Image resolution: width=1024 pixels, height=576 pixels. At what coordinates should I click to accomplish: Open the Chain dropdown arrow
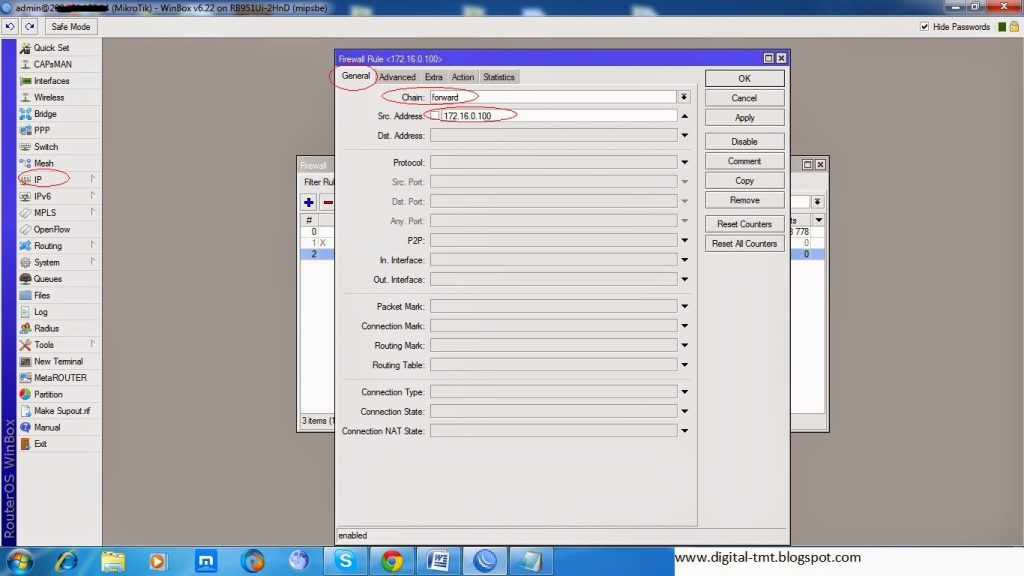(684, 97)
